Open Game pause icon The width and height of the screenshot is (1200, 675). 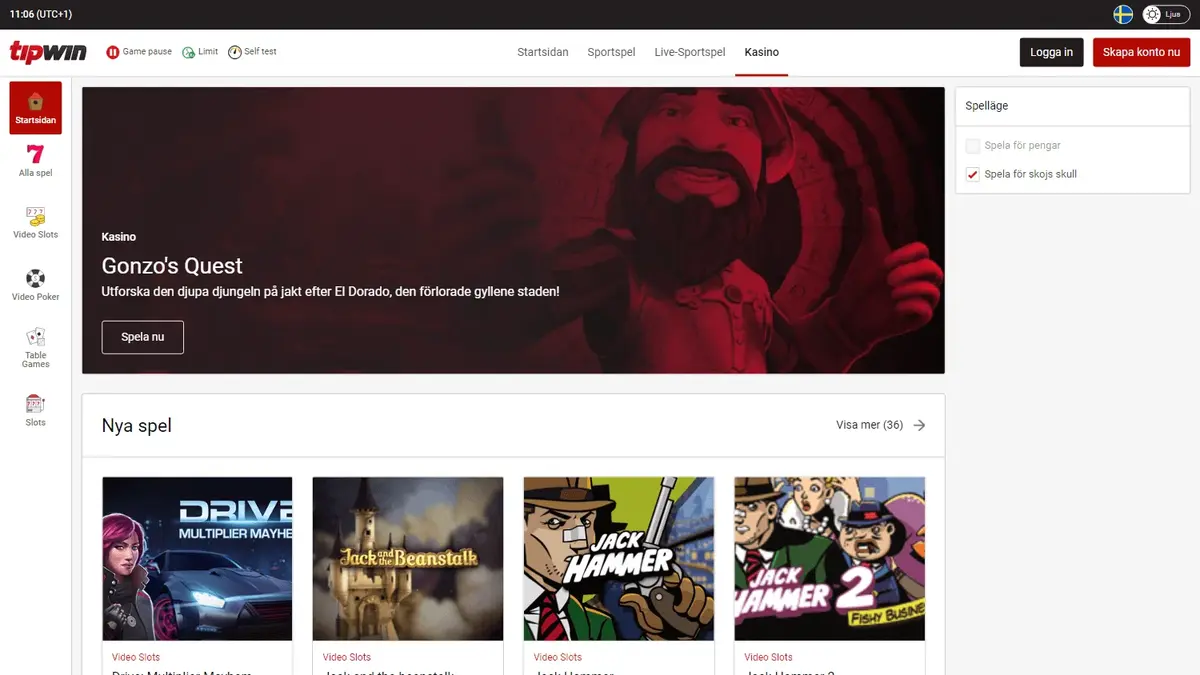click(113, 52)
